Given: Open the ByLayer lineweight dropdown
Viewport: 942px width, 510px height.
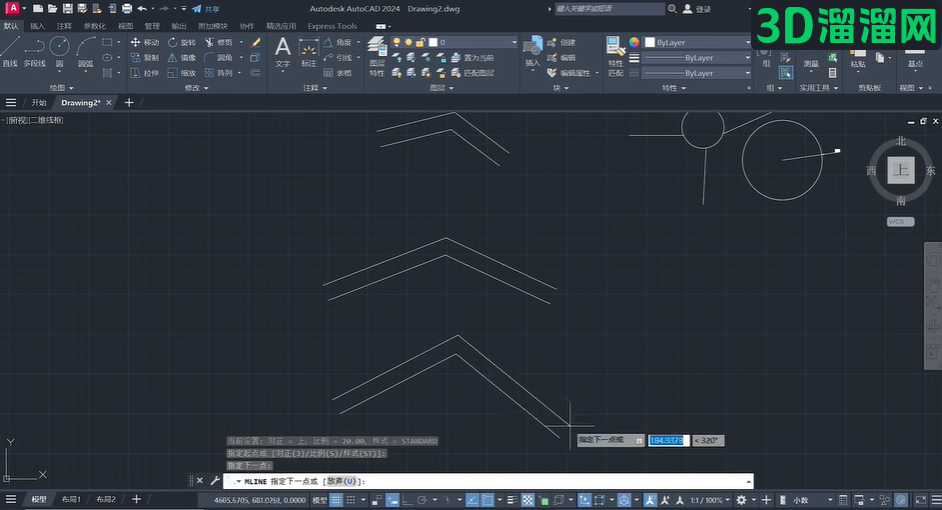Looking at the screenshot, I should point(697,58).
